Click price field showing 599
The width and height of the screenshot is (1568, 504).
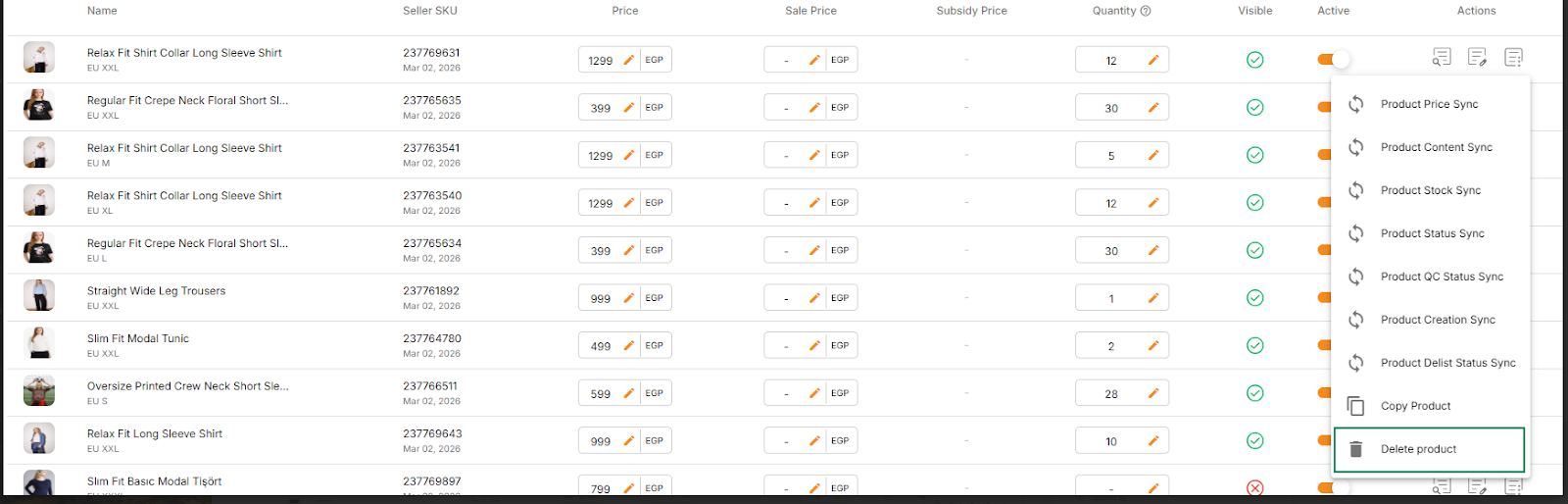pyautogui.click(x=601, y=394)
